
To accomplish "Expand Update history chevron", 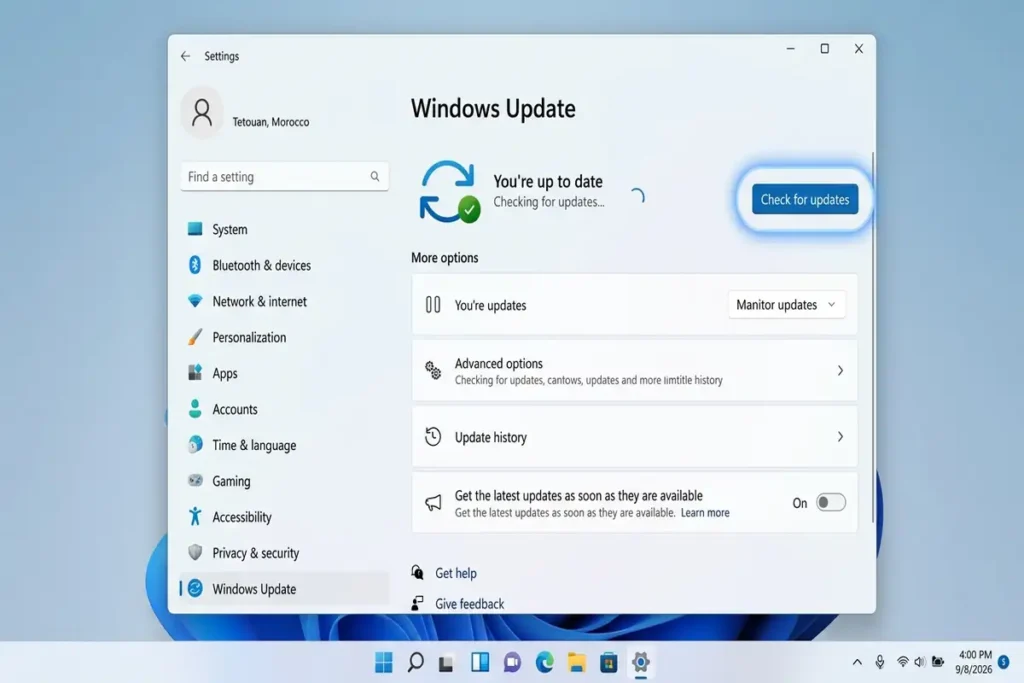I will pos(840,436).
